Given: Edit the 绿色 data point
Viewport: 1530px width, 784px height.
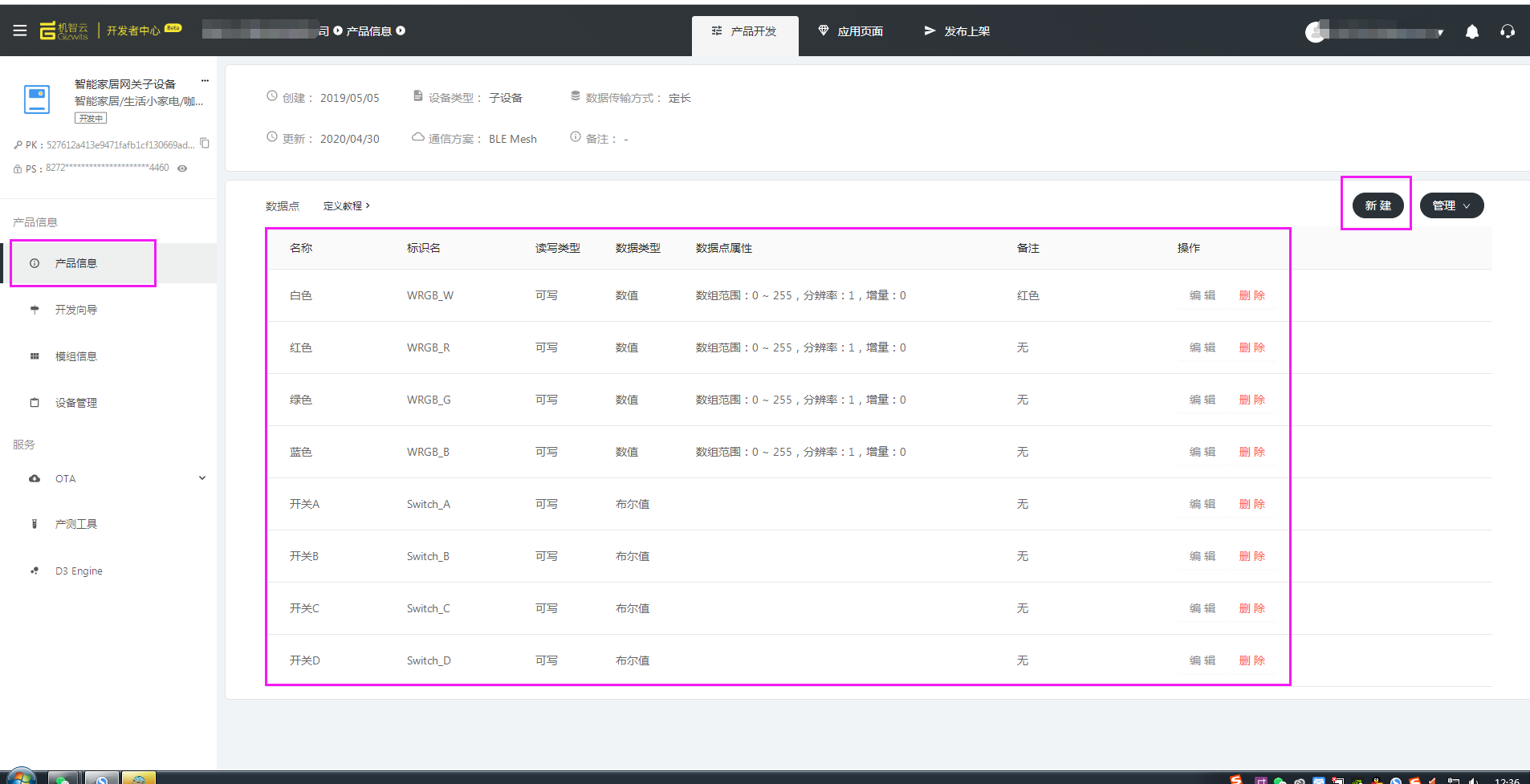Looking at the screenshot, I should pos(1202,400).
